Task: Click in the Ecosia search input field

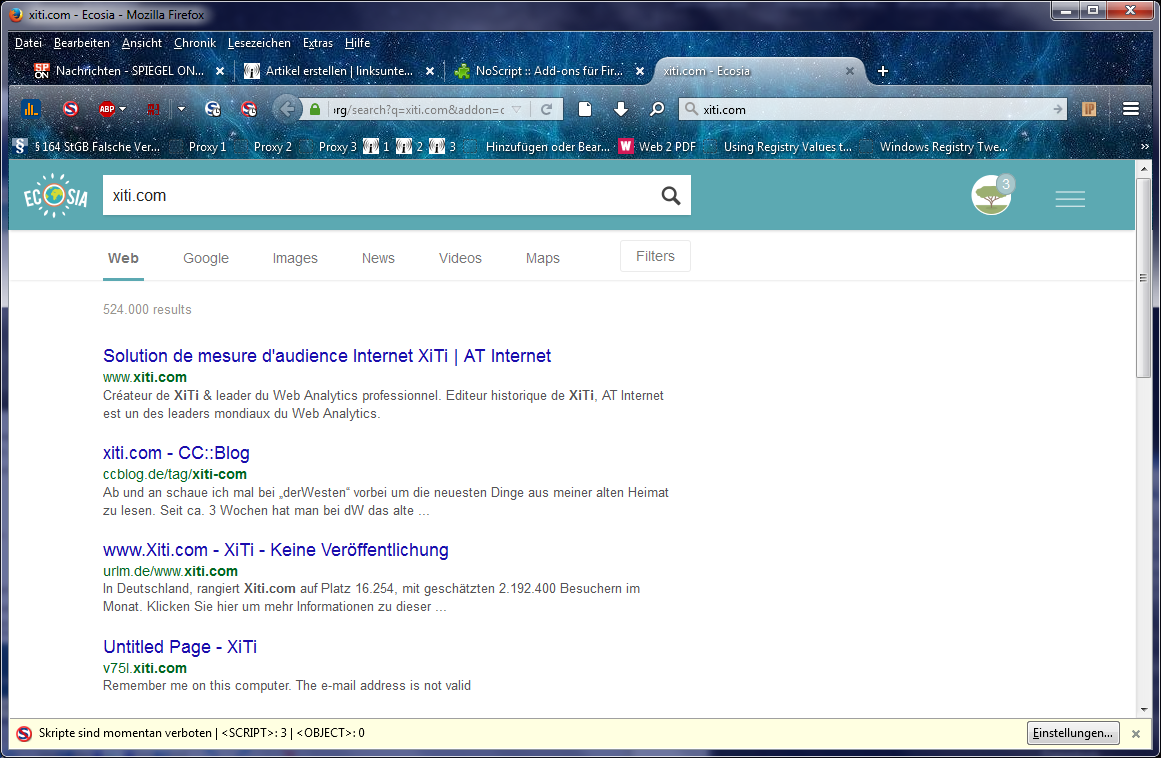Action: pos(380,196)
